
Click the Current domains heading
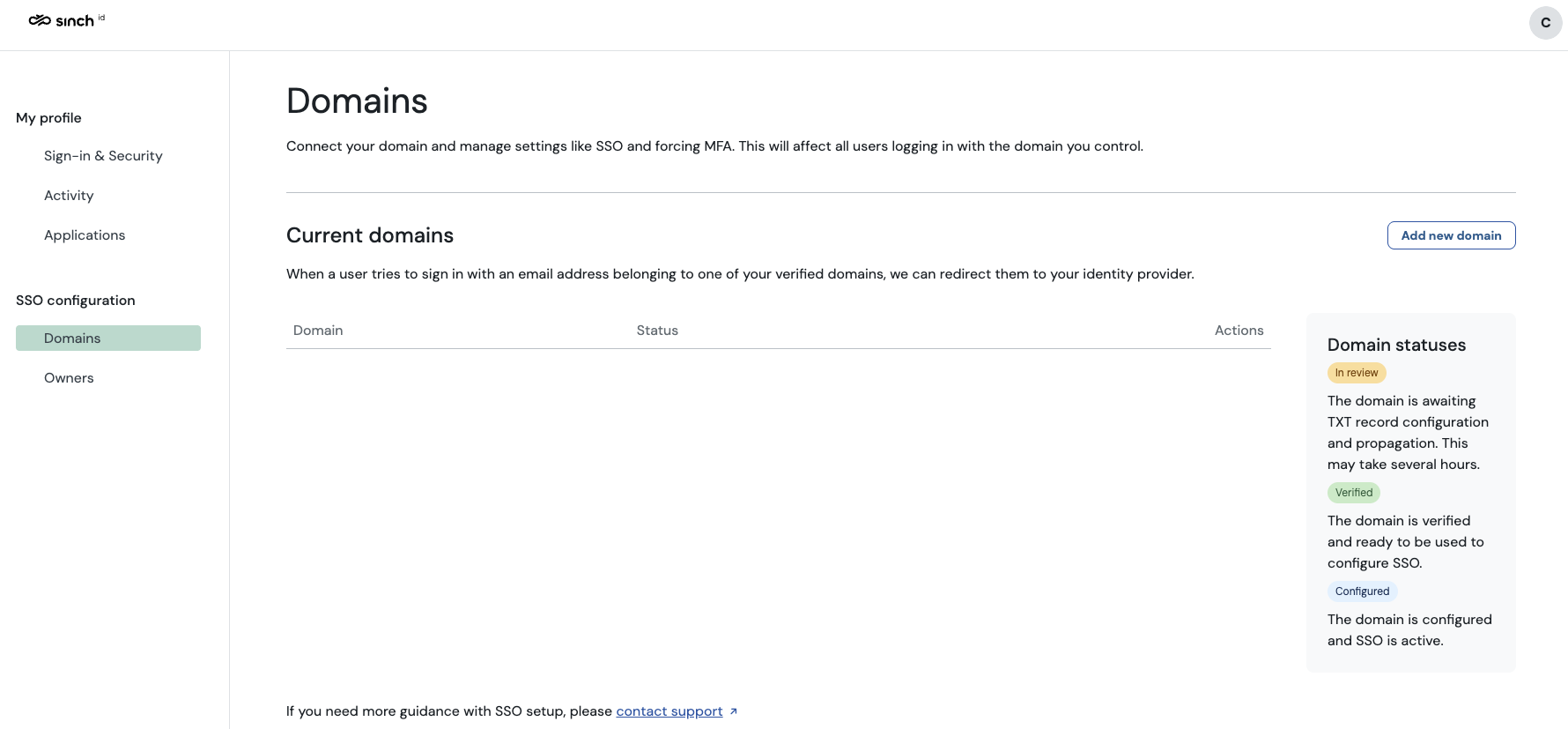tap(370, 235)
